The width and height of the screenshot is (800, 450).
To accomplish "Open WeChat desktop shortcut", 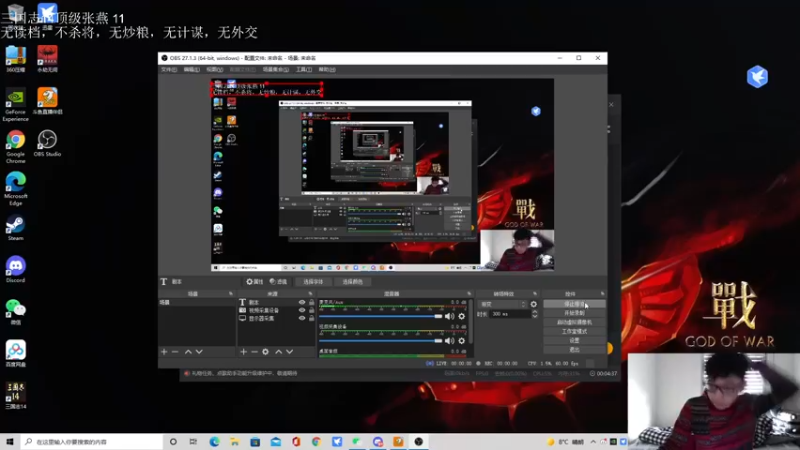I will pos(15,312).
